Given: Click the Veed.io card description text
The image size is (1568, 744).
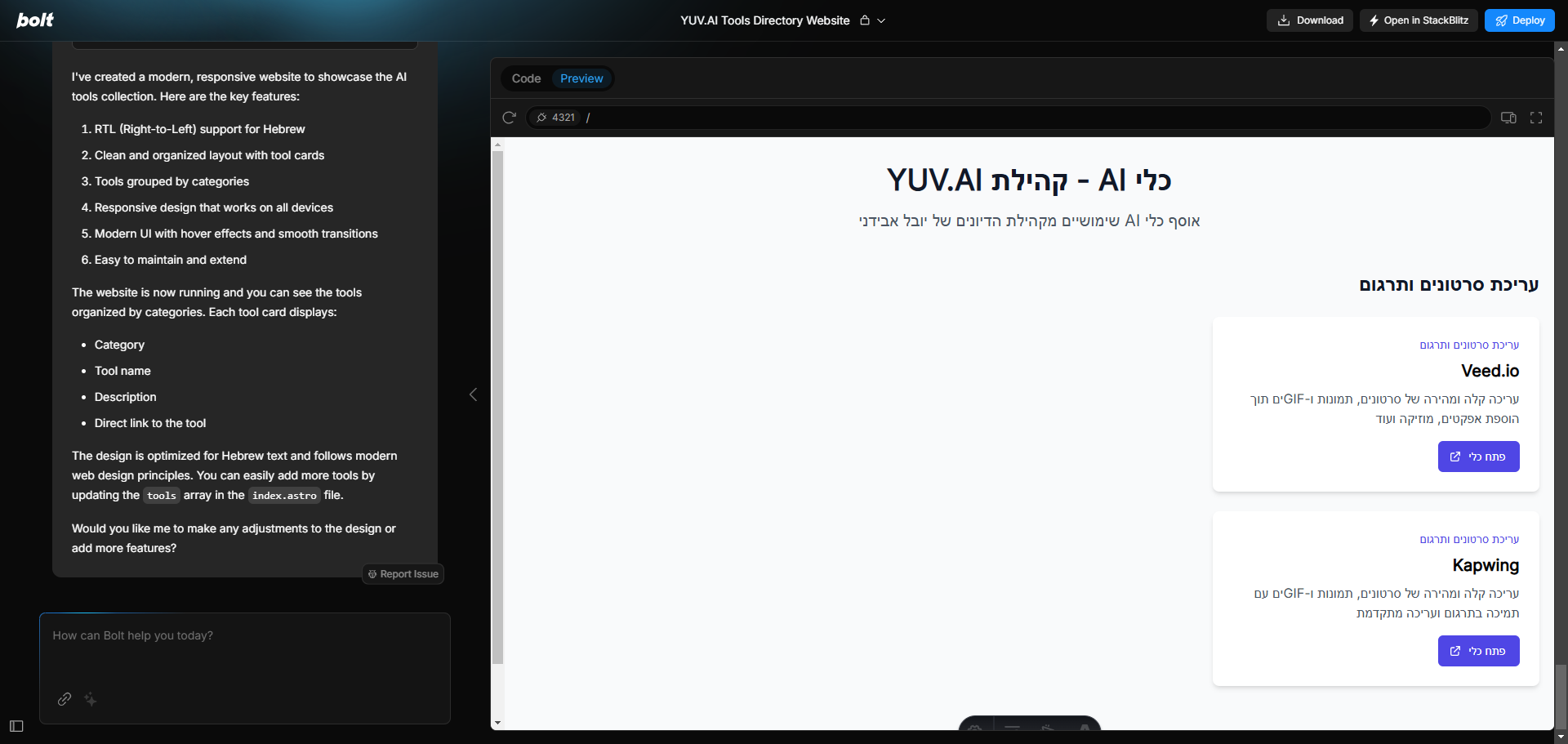Looking at the screenshot, I should coord(1385,409).
